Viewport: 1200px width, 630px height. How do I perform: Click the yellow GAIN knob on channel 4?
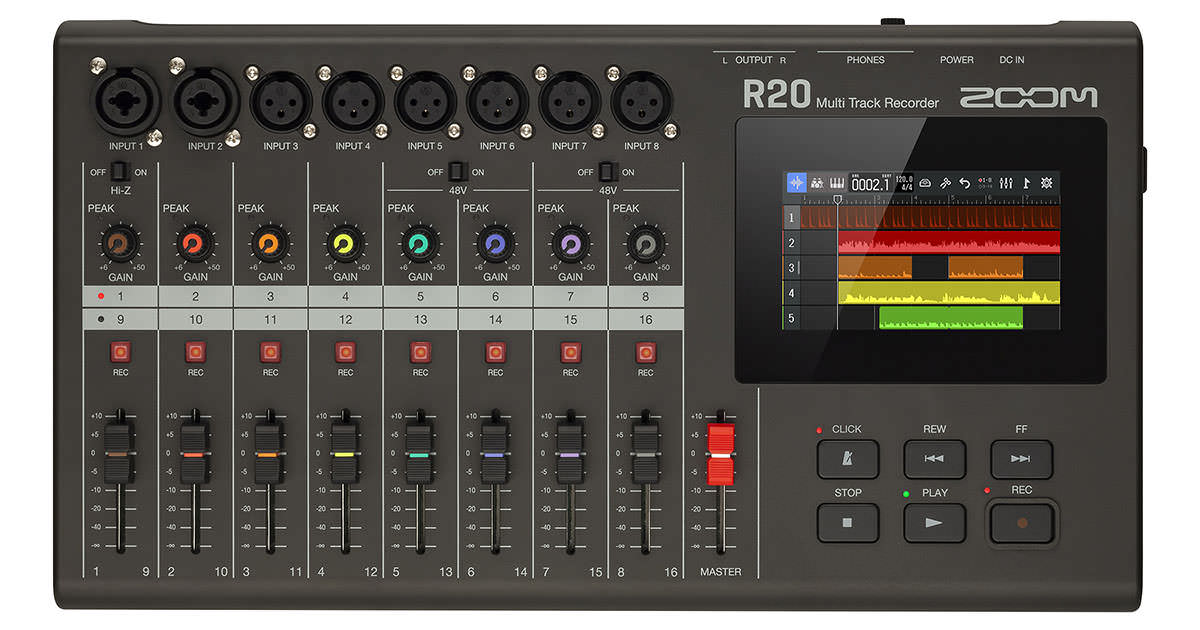coord(345,243)
